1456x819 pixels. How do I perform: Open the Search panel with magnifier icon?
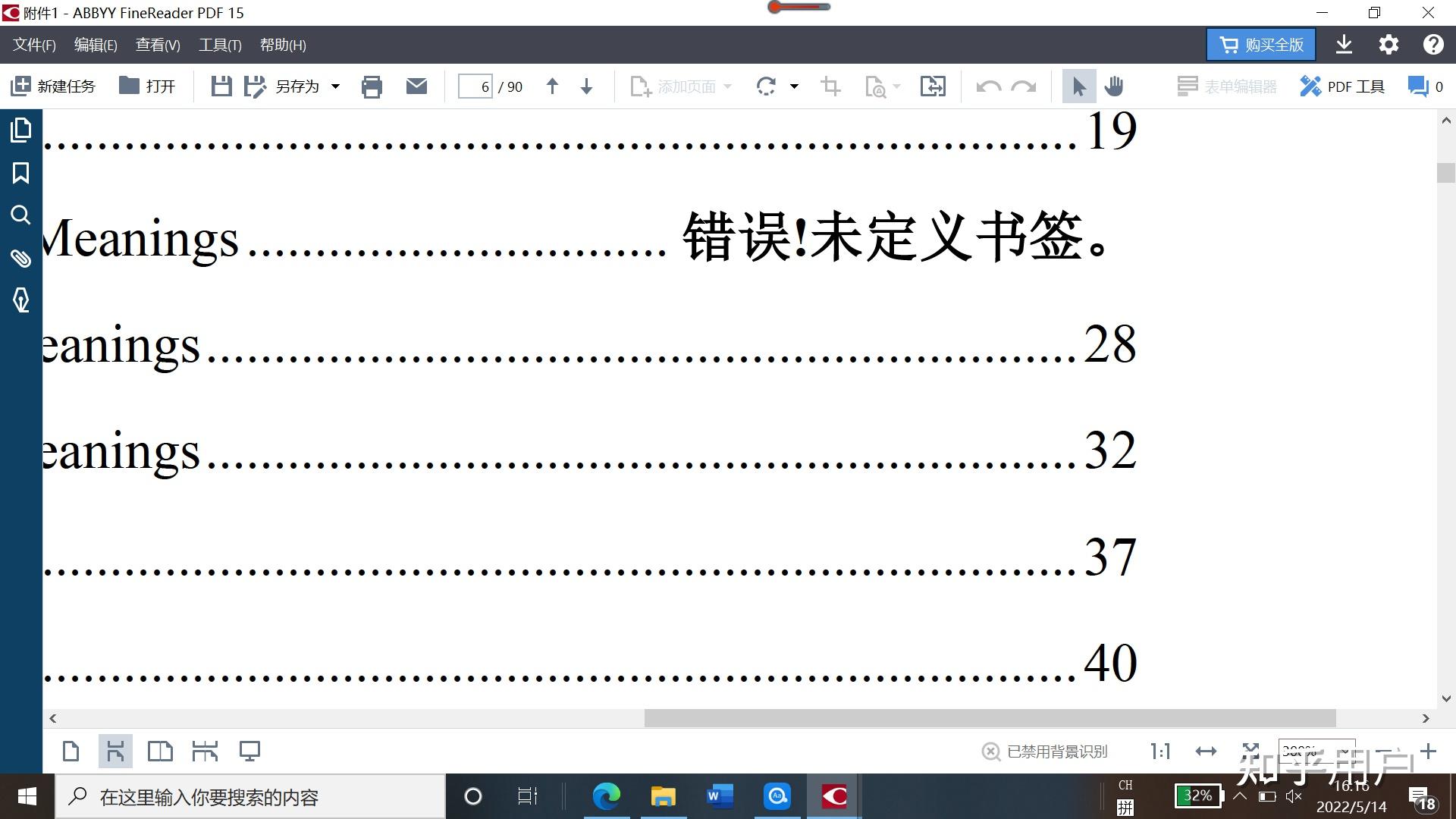[x=21, y=215]
